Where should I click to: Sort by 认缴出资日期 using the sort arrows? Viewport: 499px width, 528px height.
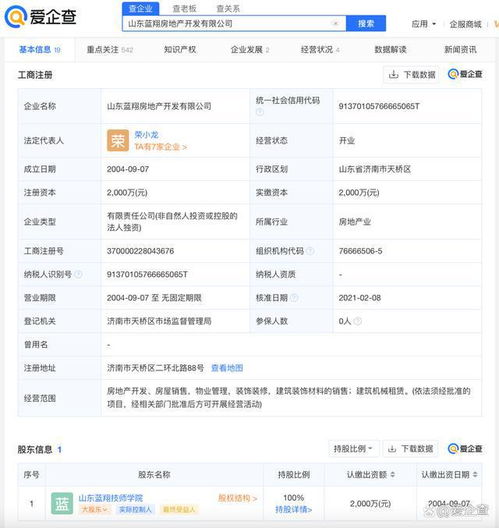(x=475, y=475)
